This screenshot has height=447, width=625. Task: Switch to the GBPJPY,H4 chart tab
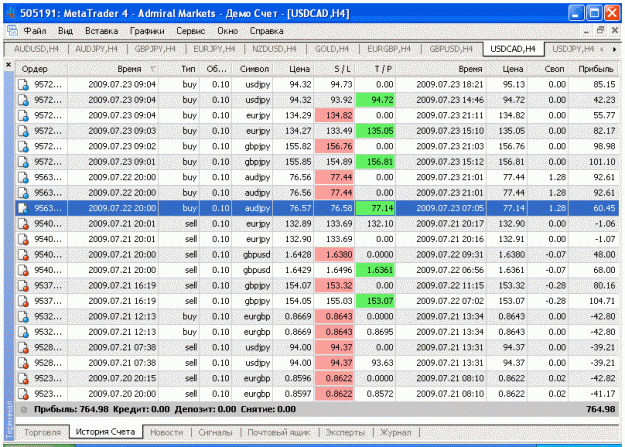(155, 49)
